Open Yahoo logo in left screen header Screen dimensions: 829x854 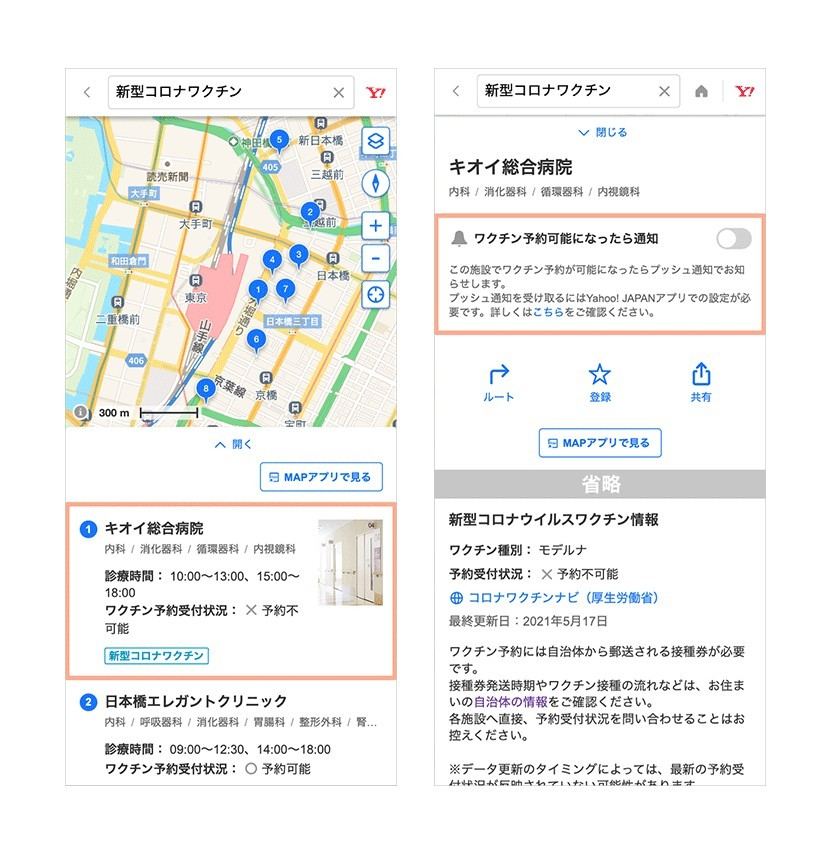[375, 93]
